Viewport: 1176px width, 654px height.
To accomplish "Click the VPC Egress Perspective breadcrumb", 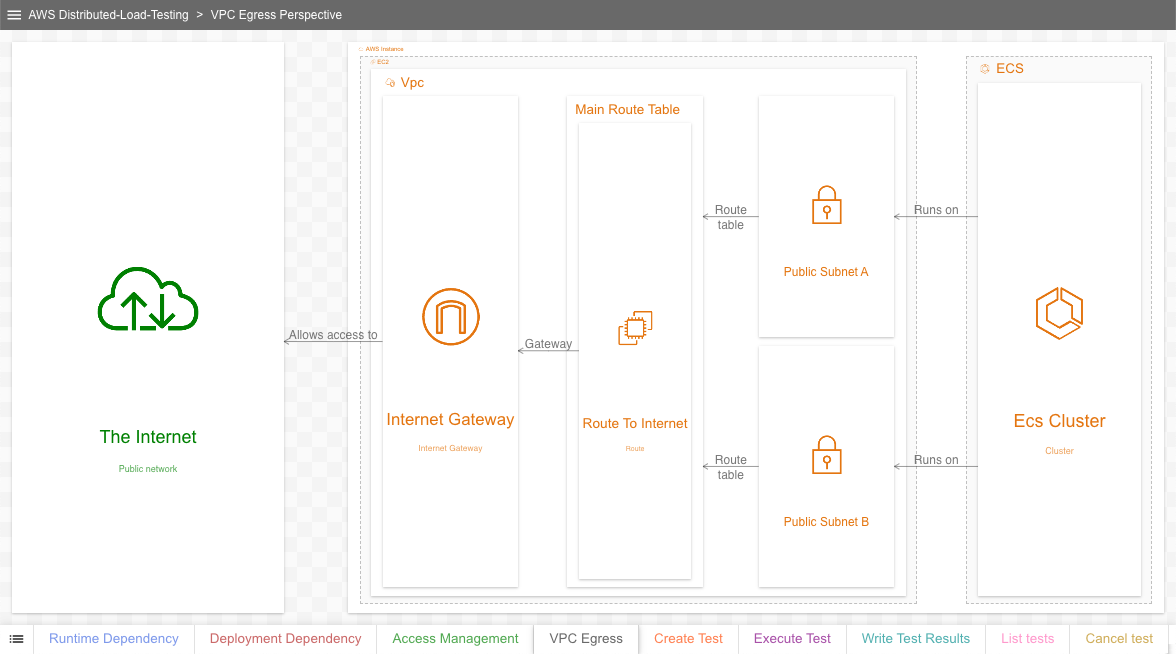I will pyautogui.click(x=276, y=15).
